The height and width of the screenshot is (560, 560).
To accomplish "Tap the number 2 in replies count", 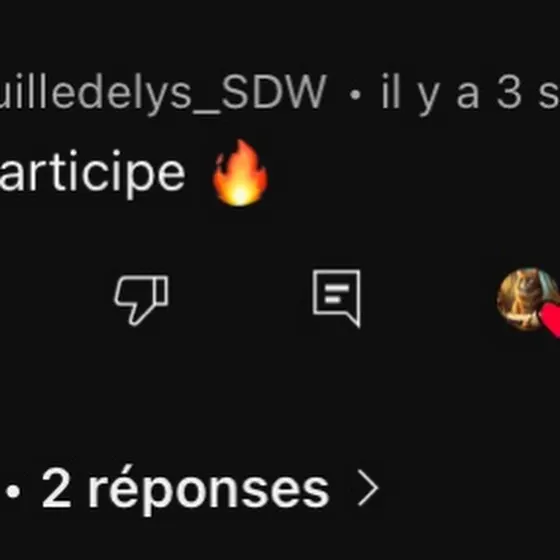I will click(56, 488).
